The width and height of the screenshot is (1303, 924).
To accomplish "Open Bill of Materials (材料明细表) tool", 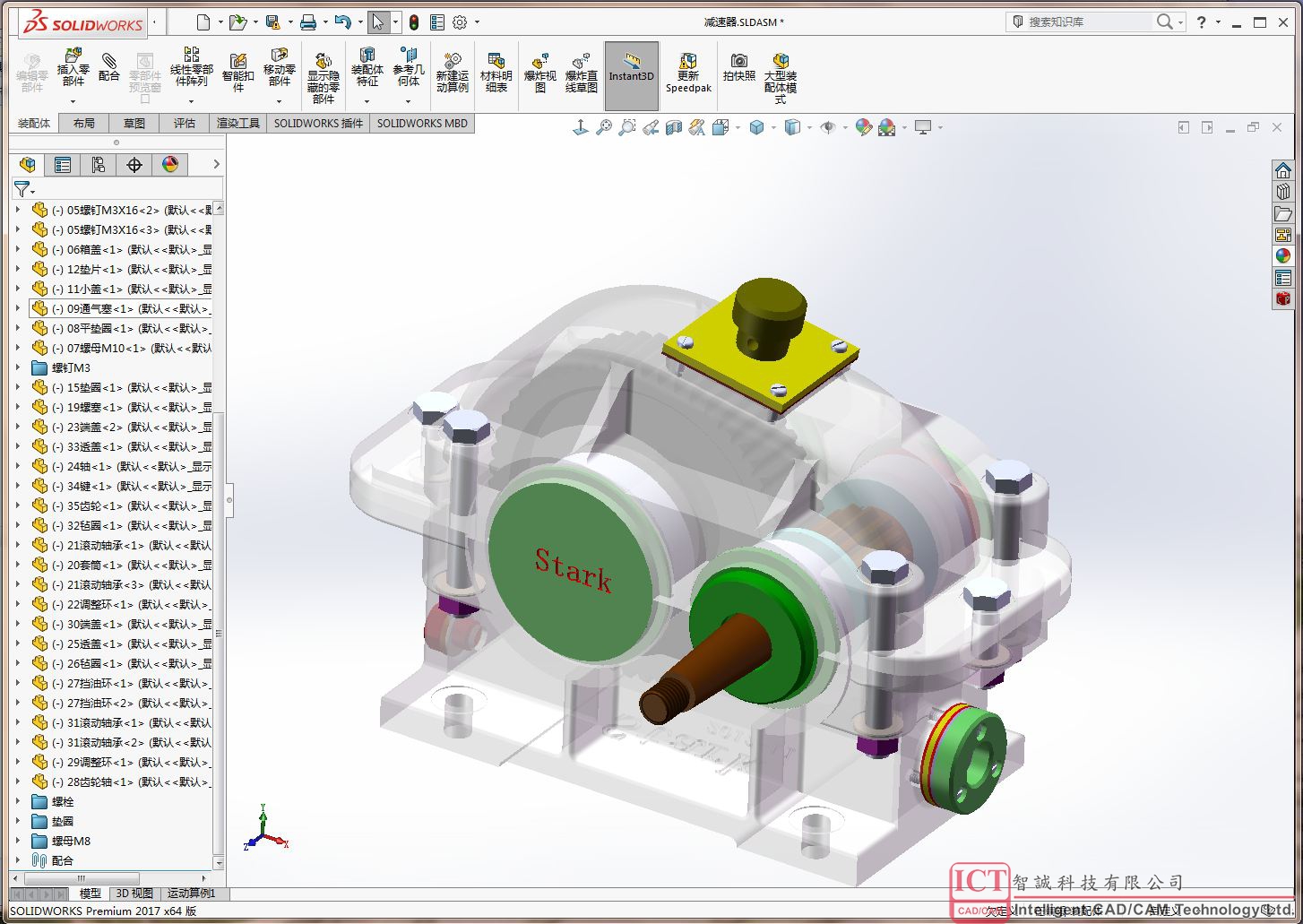I will click(496, 72).
